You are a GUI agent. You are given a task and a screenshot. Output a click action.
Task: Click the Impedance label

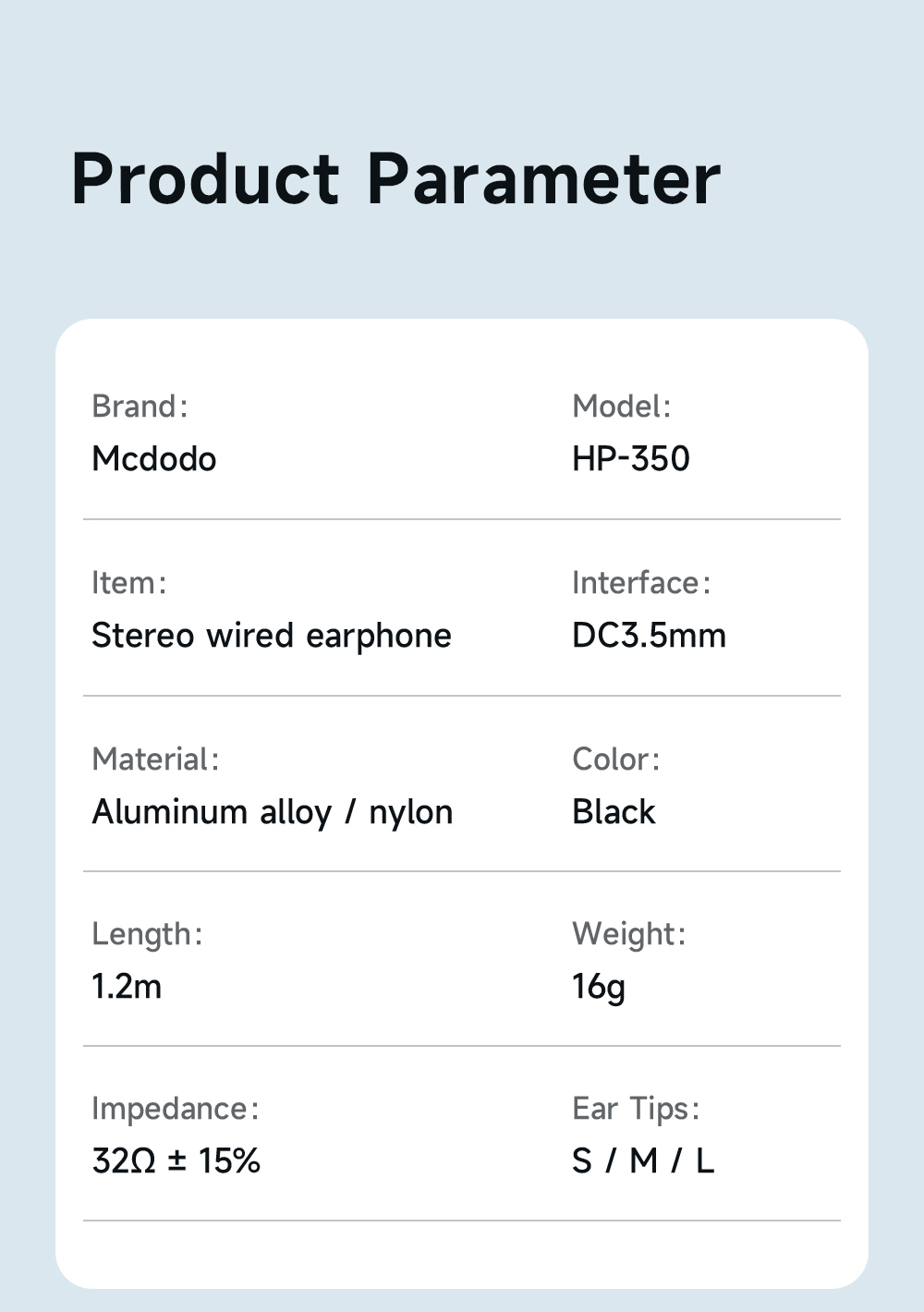pyautogui.click(x=176, y=1109)
